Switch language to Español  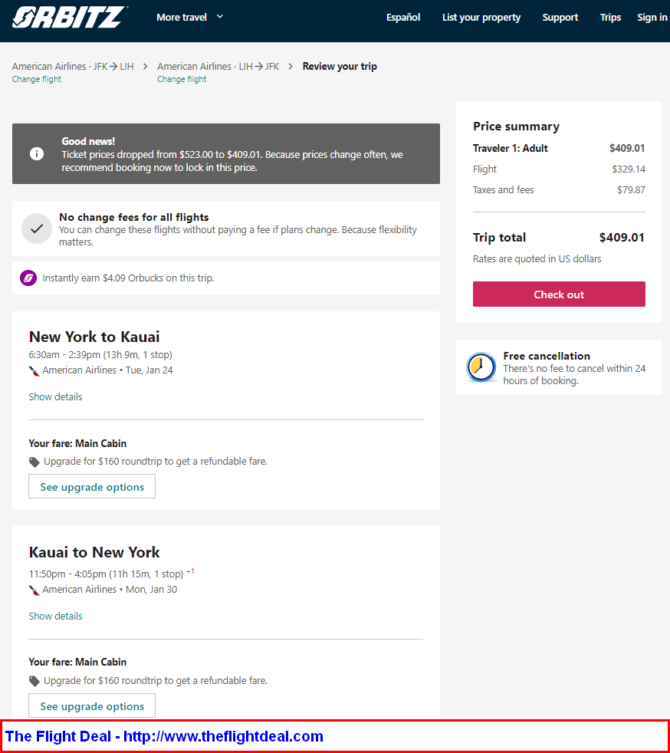coord(403,17)
